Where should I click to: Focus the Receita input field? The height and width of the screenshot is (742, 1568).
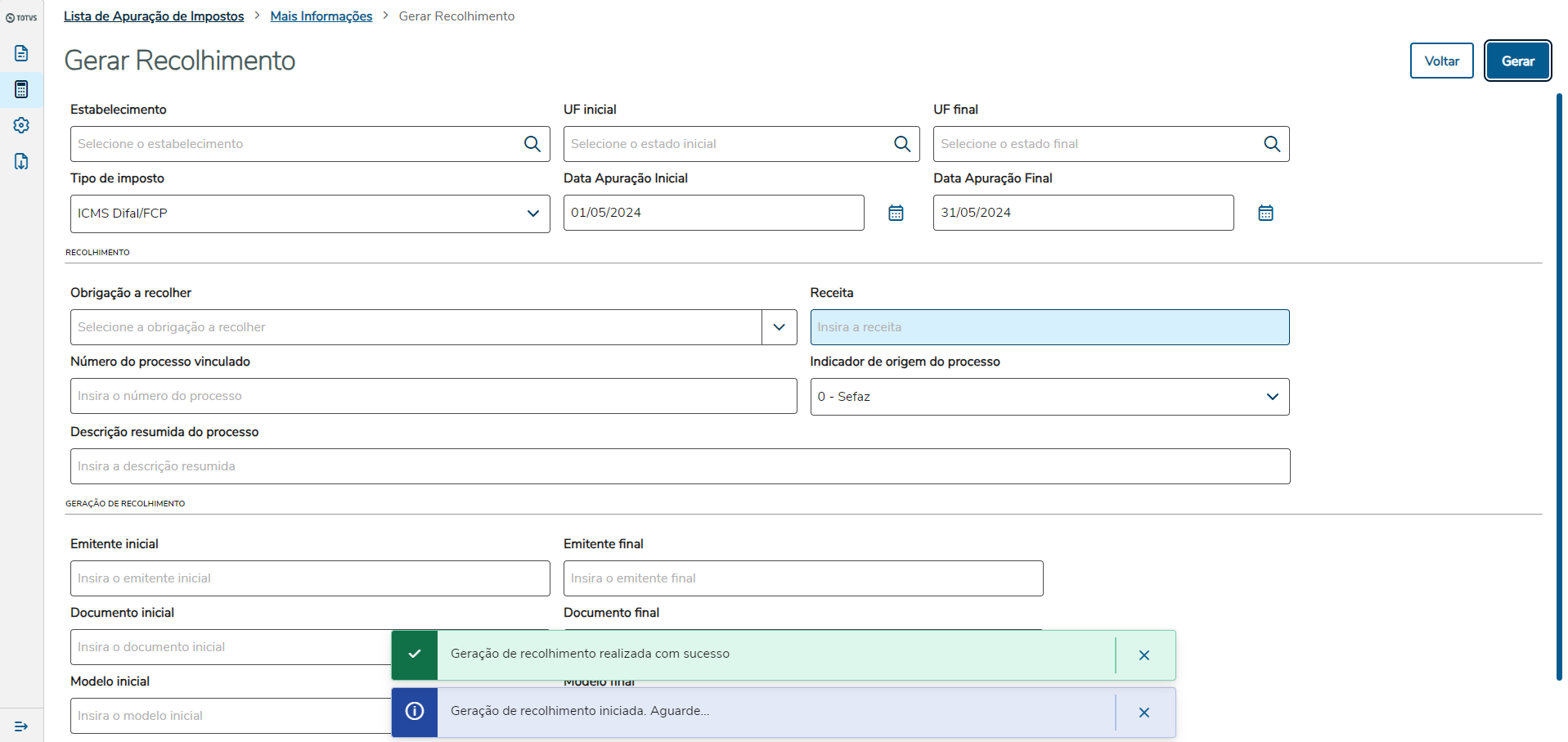point(1049,327)
